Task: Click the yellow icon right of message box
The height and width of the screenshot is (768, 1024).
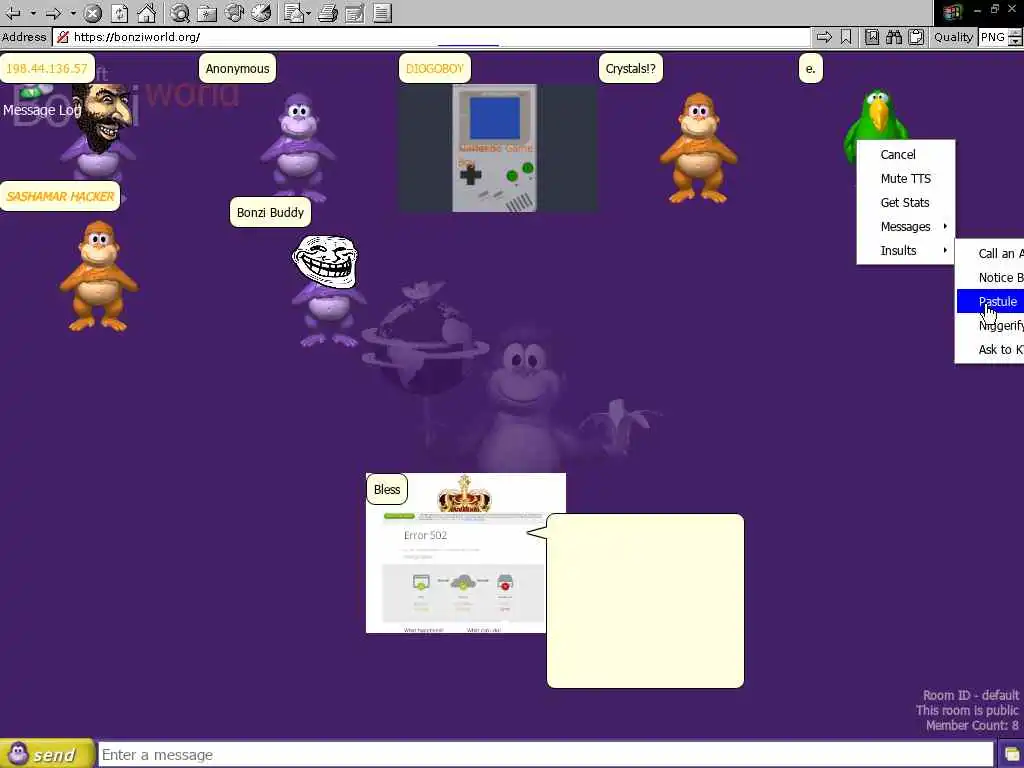Action: pos(1011,755)
